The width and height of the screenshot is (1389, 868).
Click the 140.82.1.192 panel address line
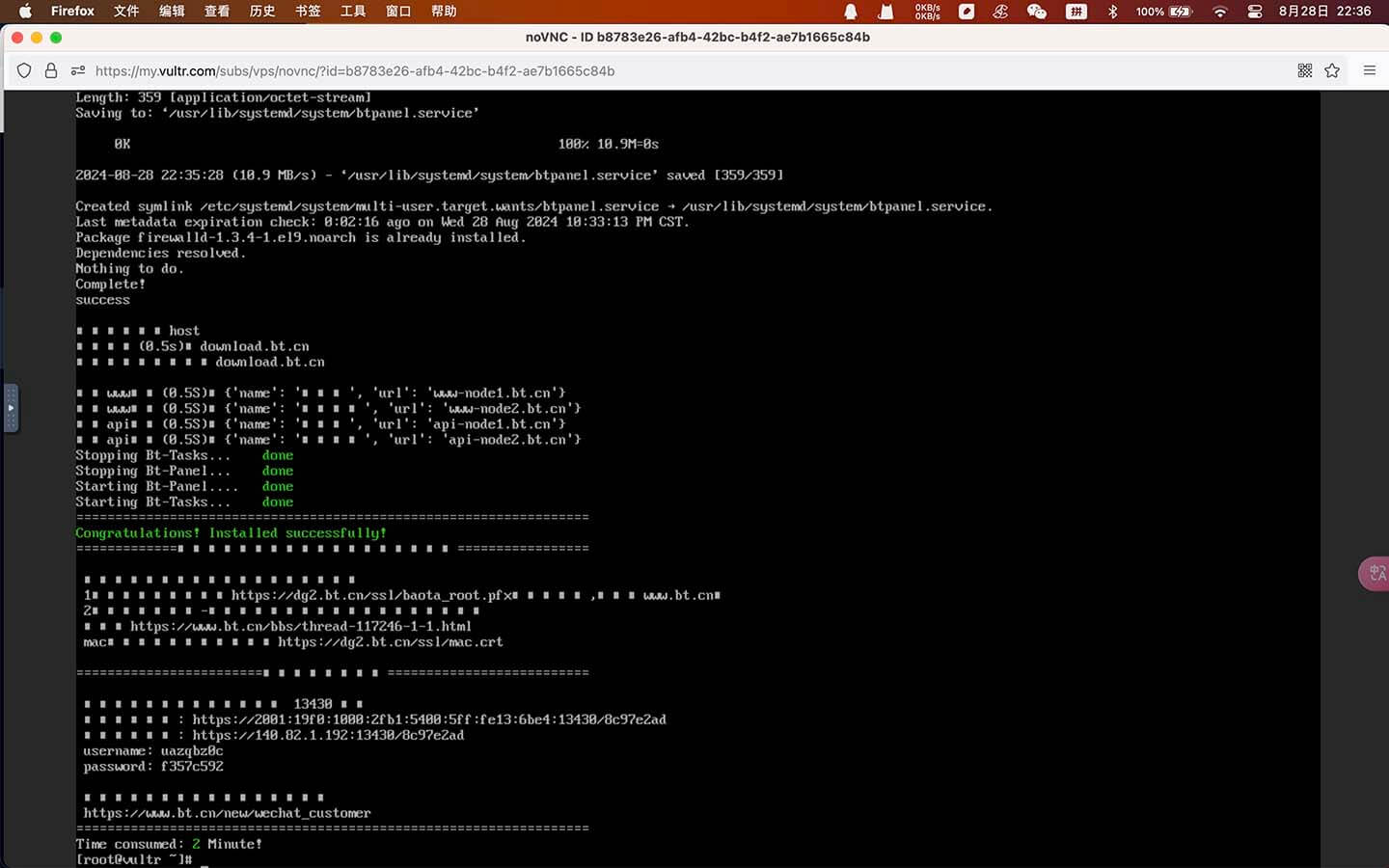click(x=274, y=735)
